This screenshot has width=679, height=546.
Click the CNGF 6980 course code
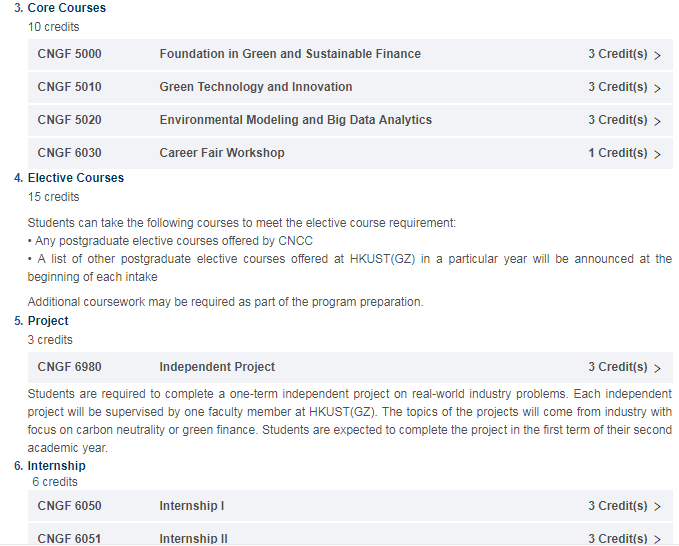pos(69,367)
